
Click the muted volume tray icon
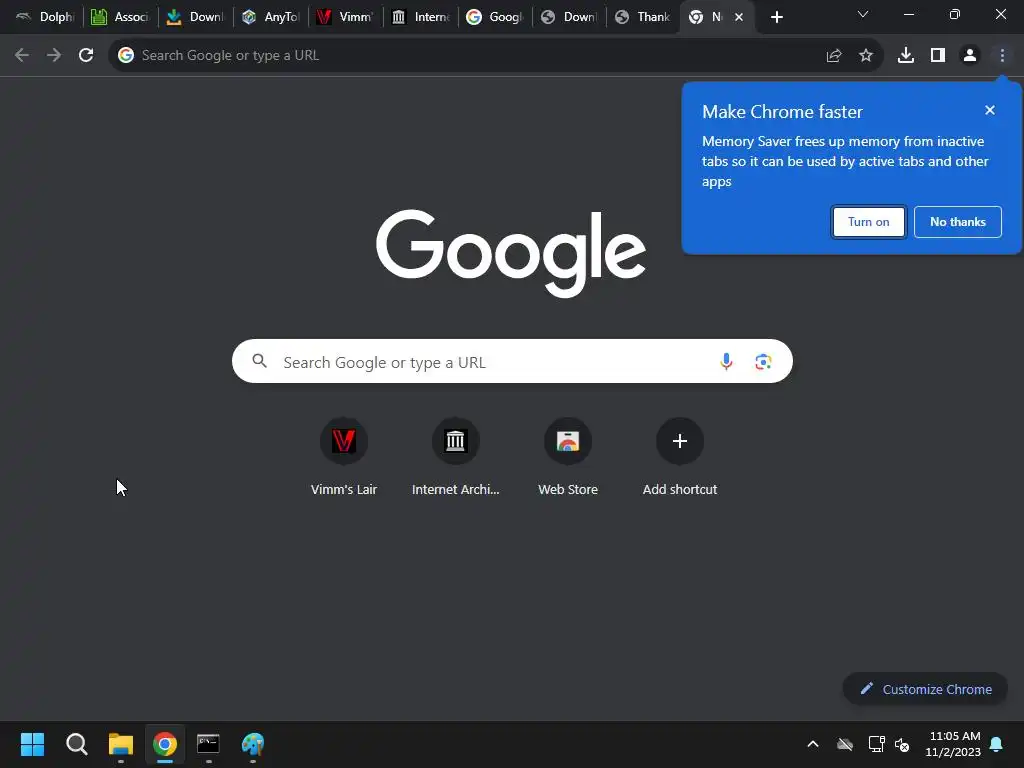(902, 744)
